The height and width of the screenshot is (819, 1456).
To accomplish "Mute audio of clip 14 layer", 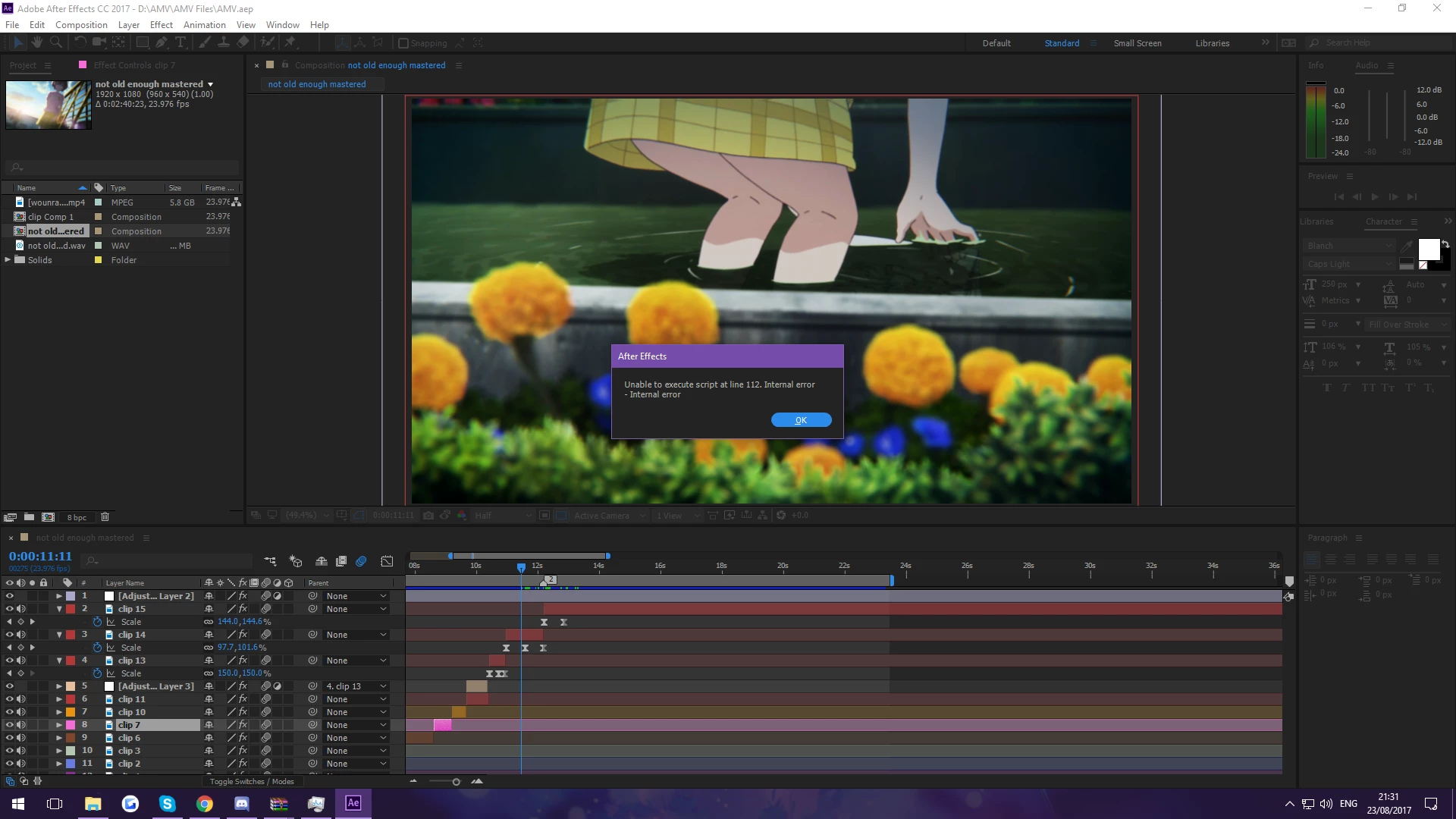I will click(21, 635).
